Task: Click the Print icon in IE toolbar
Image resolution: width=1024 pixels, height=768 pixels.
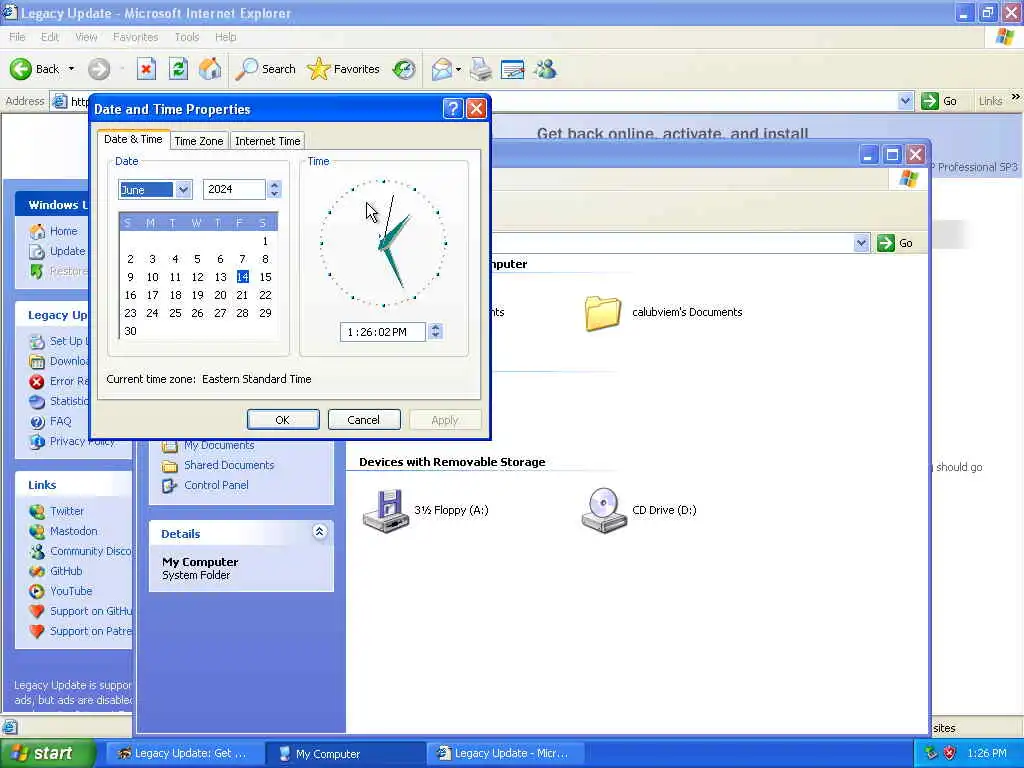Action: (481, 69)
